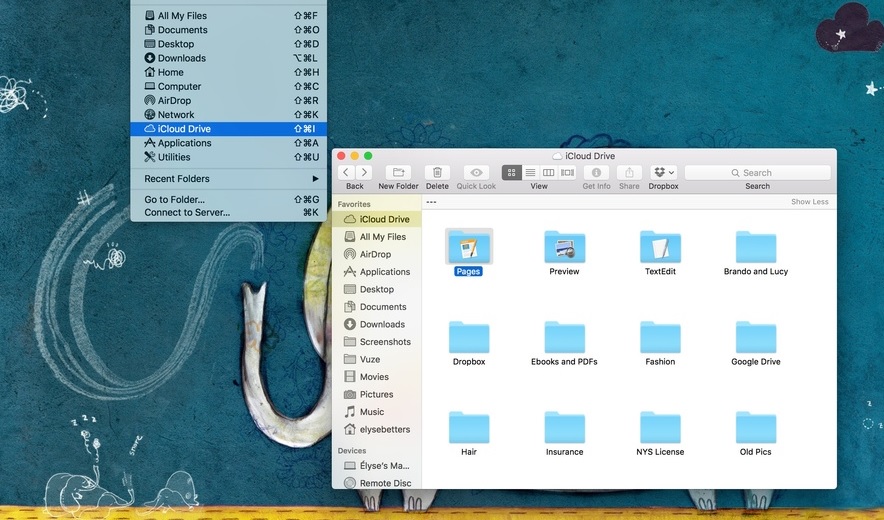884x520 pixels.
Task: Select Desktop in Finder sidebar
Action: point(377,289)
